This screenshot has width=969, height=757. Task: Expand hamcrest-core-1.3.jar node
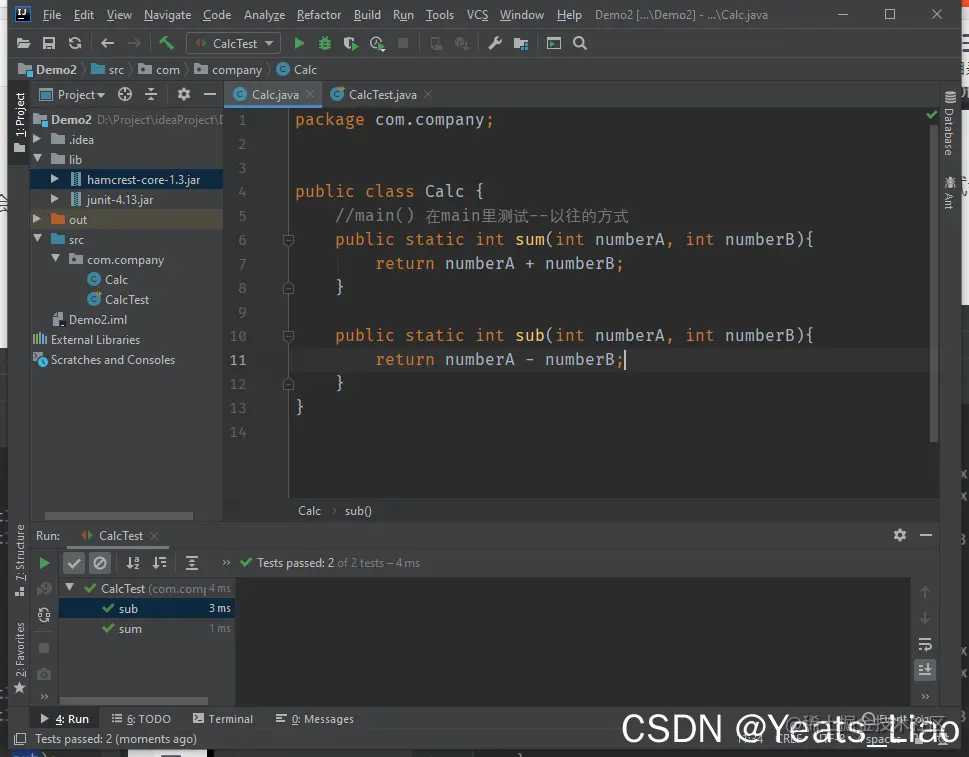click(x=55, y=179)
